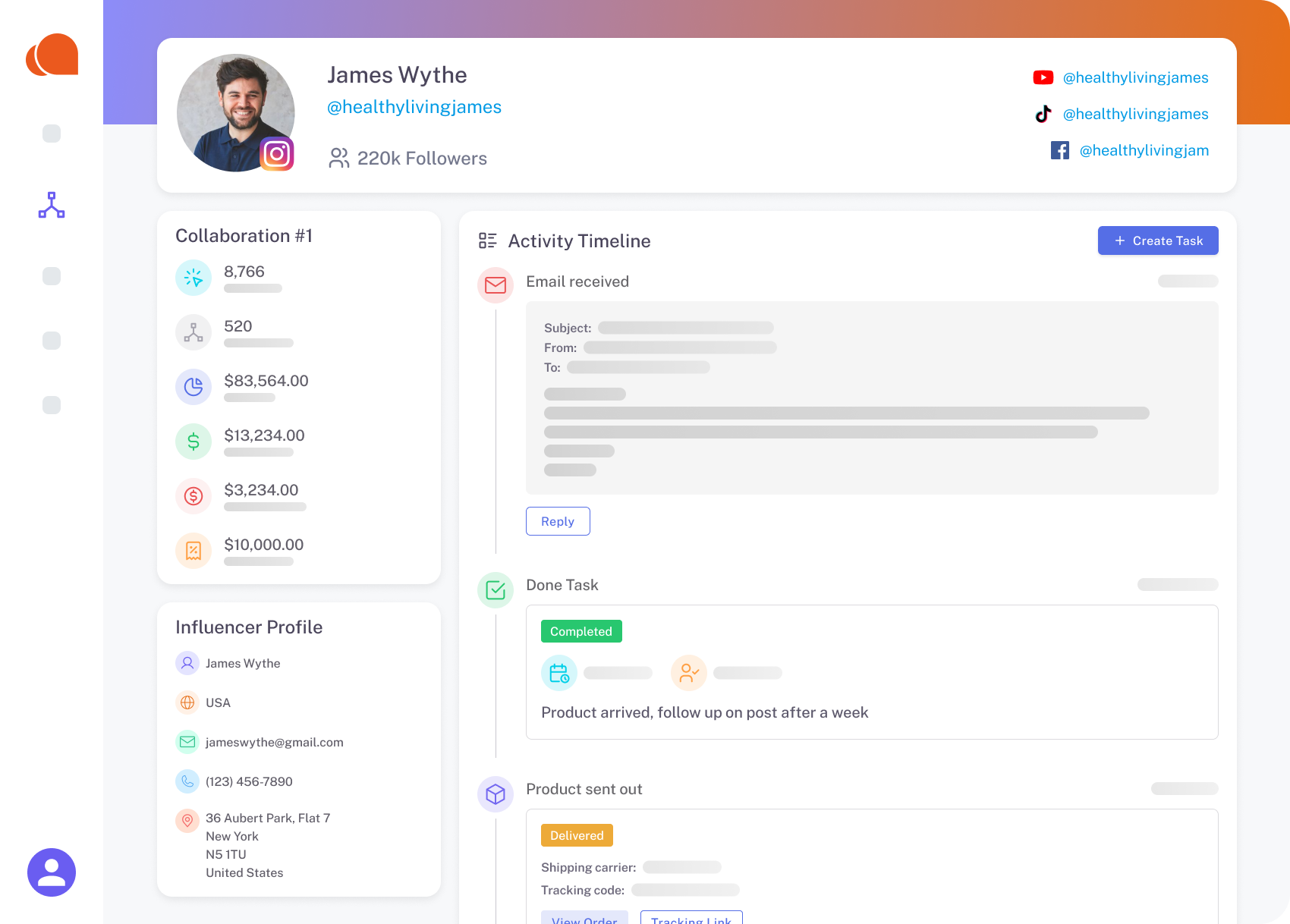Viewport: 1290px width, 924px height.
Task: Click the $83,564.00 value
Action: tap(266, 381)
